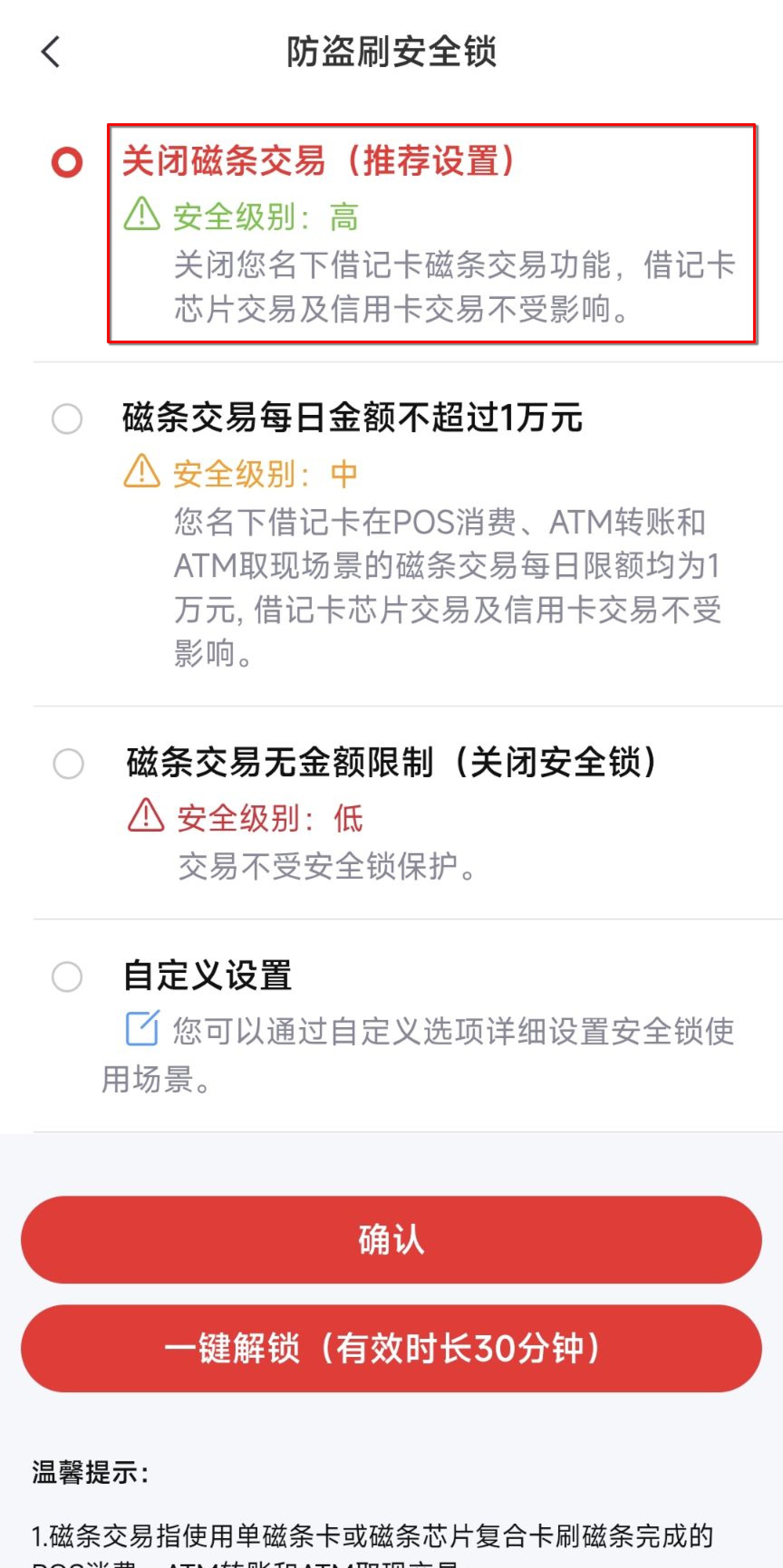783x1568 pixels.
Task: Tap the blue edit icon for custom settings
Action: pyautogui.click(x=142, y=1028)
